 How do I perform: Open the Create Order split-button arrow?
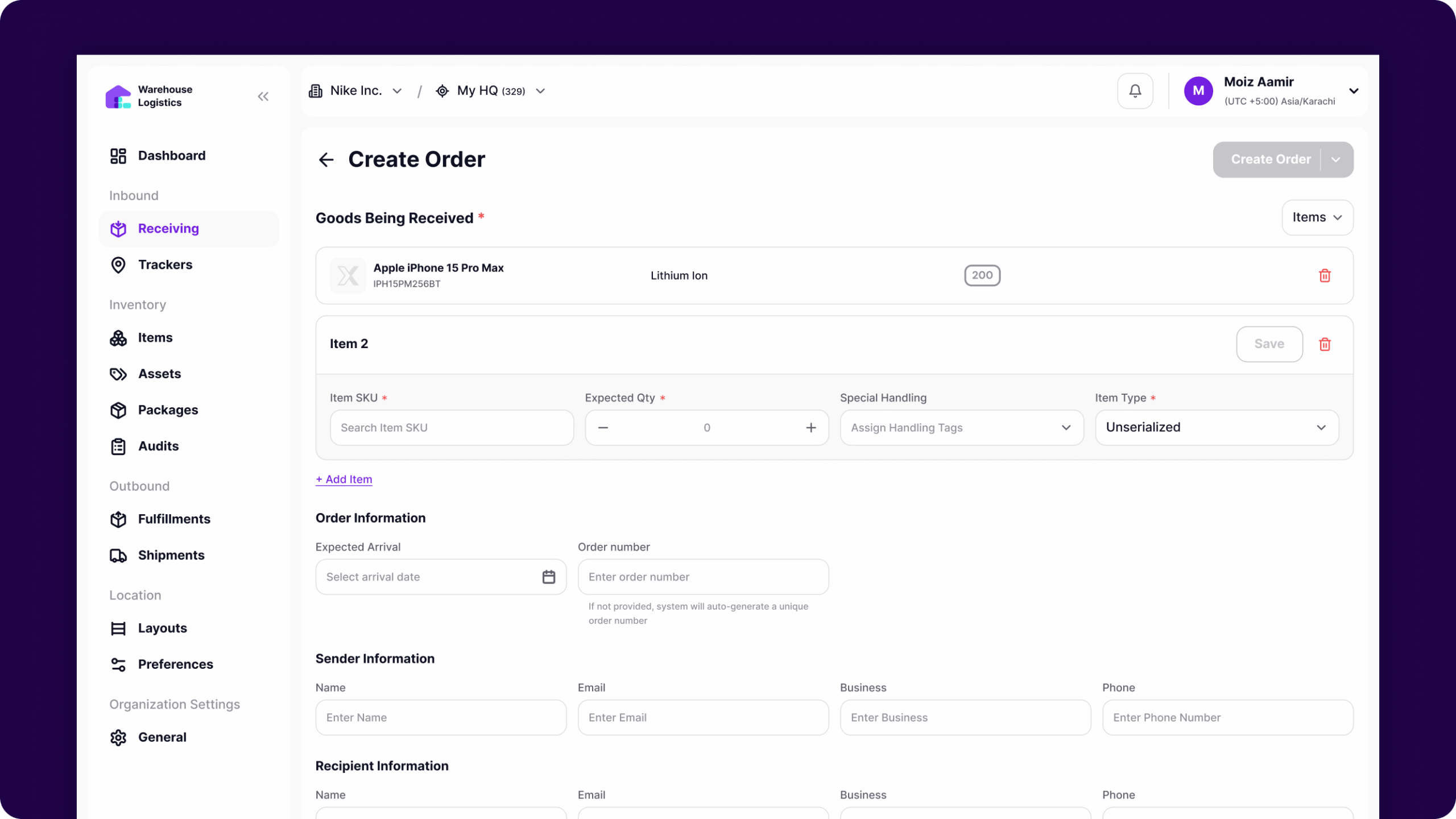coord(1336,160)
